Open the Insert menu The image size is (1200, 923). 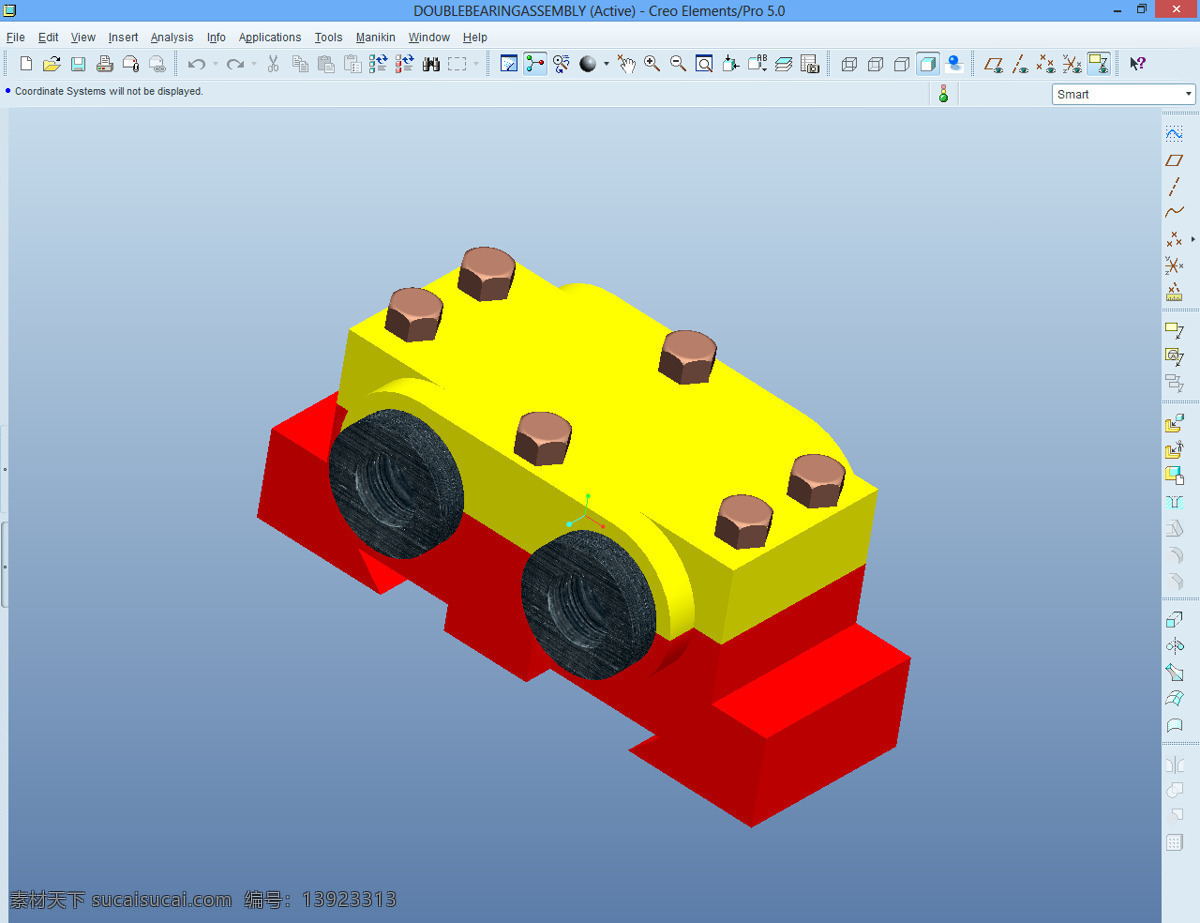(123, 37)
